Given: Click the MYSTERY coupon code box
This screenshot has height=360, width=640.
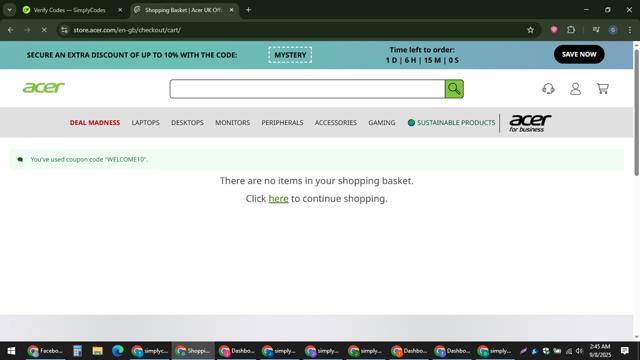Looking at the screenshot, I should point(290,55).
